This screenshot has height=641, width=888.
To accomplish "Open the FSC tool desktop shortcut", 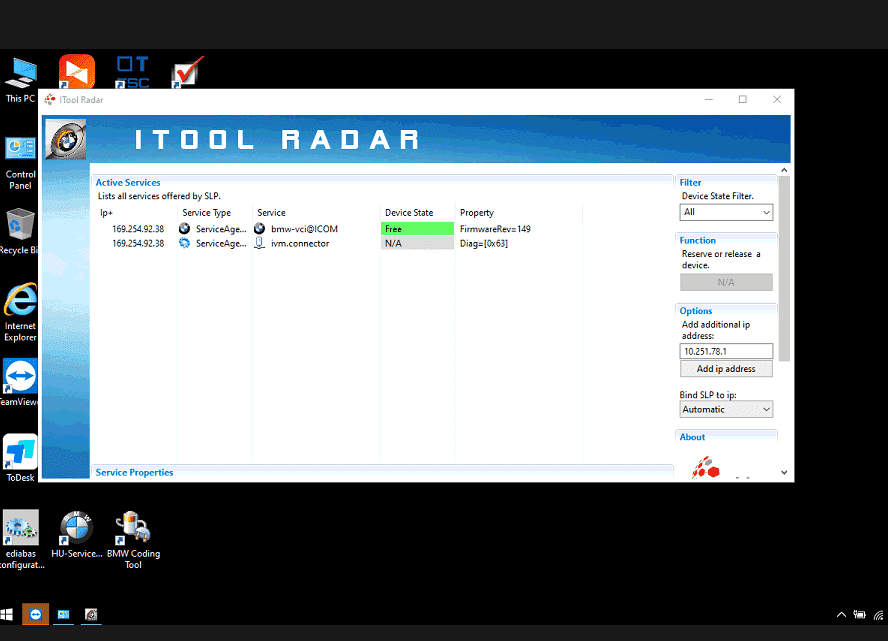I will point(133,71).
